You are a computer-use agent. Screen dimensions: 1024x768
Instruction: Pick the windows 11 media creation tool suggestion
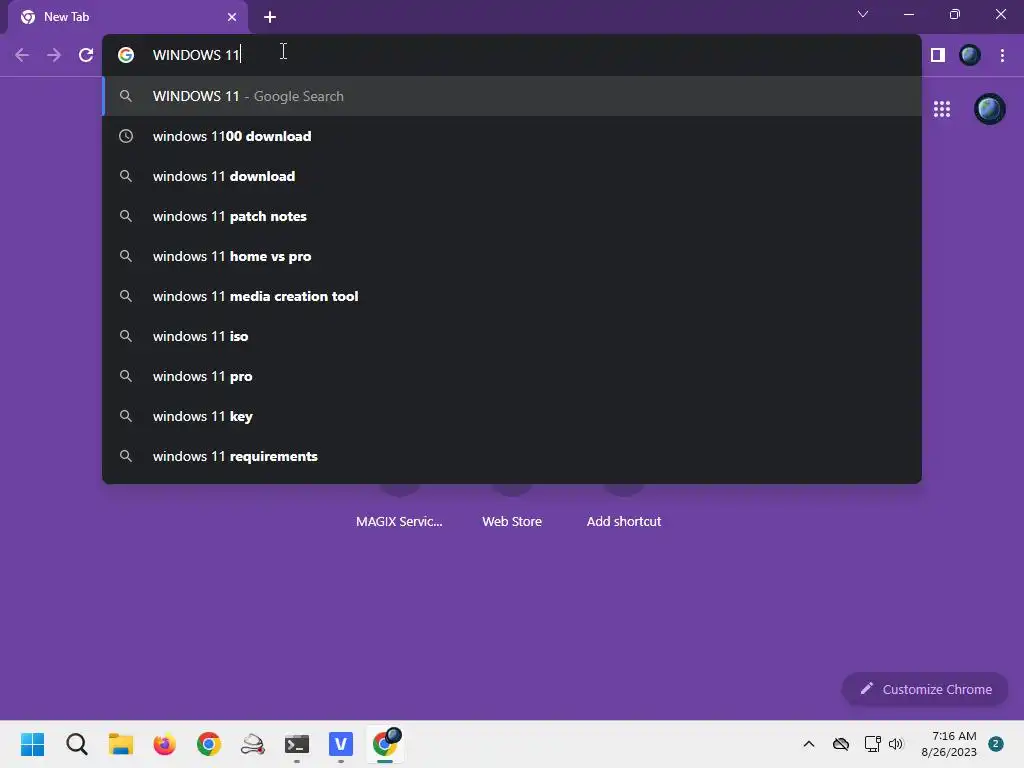pyautogui.click(x=512, y=296)
